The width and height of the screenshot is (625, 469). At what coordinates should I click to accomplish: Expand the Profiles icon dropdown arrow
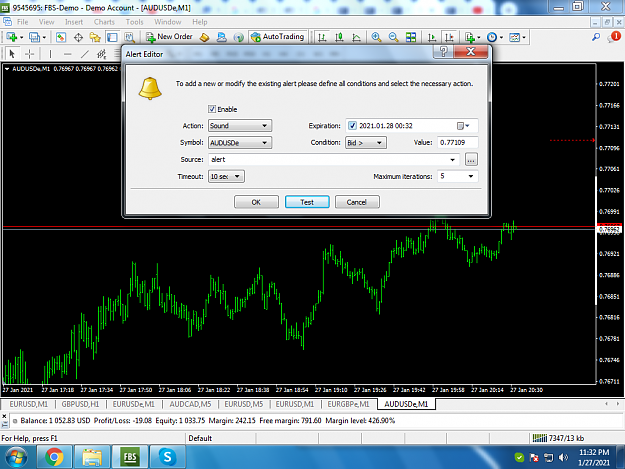point(44,37)
